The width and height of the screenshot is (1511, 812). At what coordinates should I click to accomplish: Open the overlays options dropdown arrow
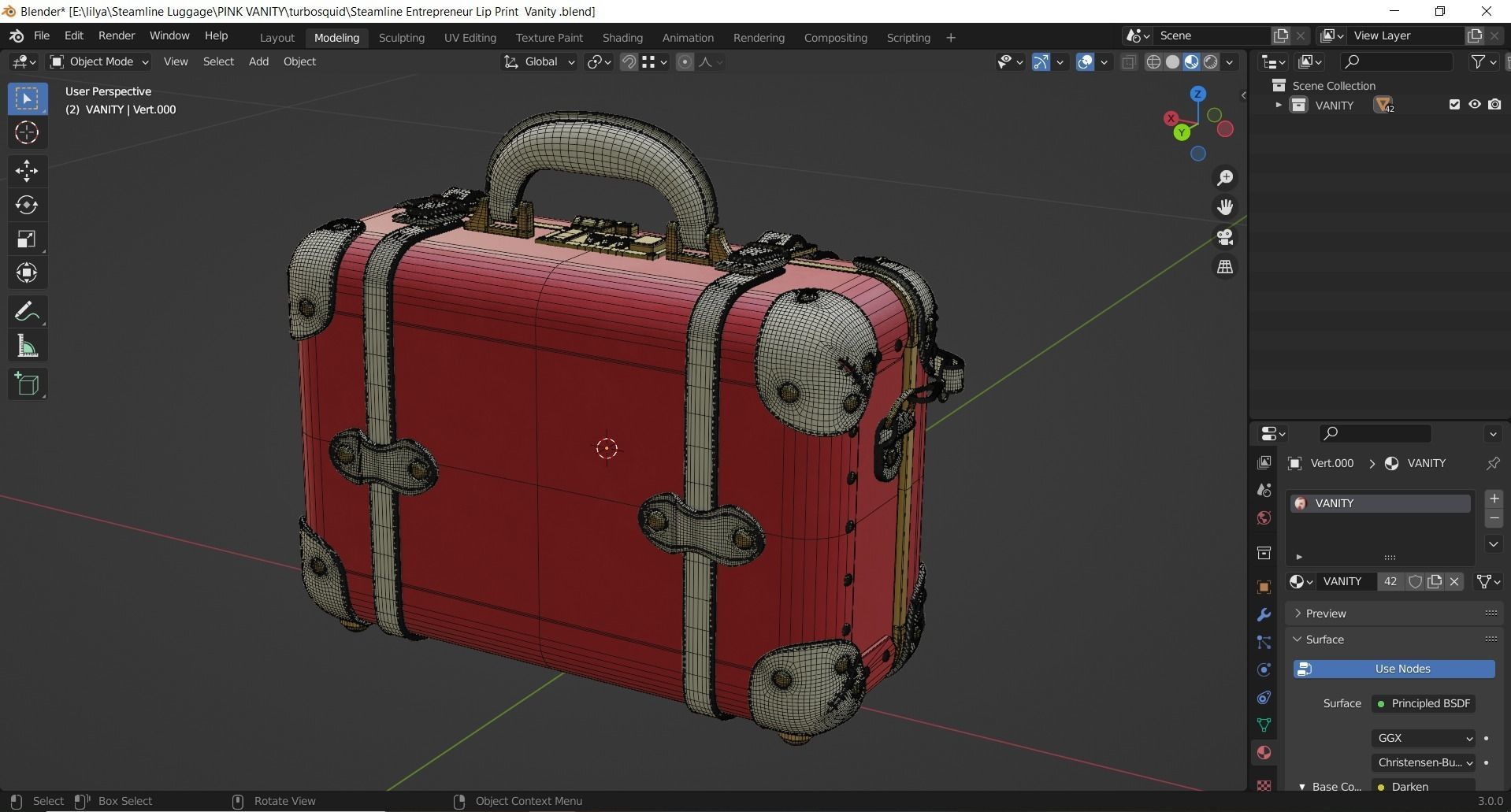pos(1104,61)
